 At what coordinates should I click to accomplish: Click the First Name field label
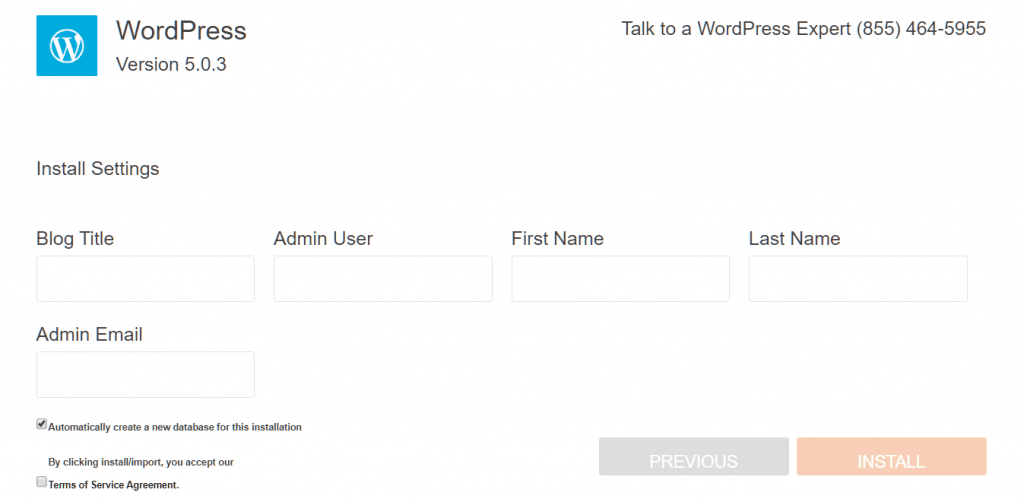click(x=558, y=239)
